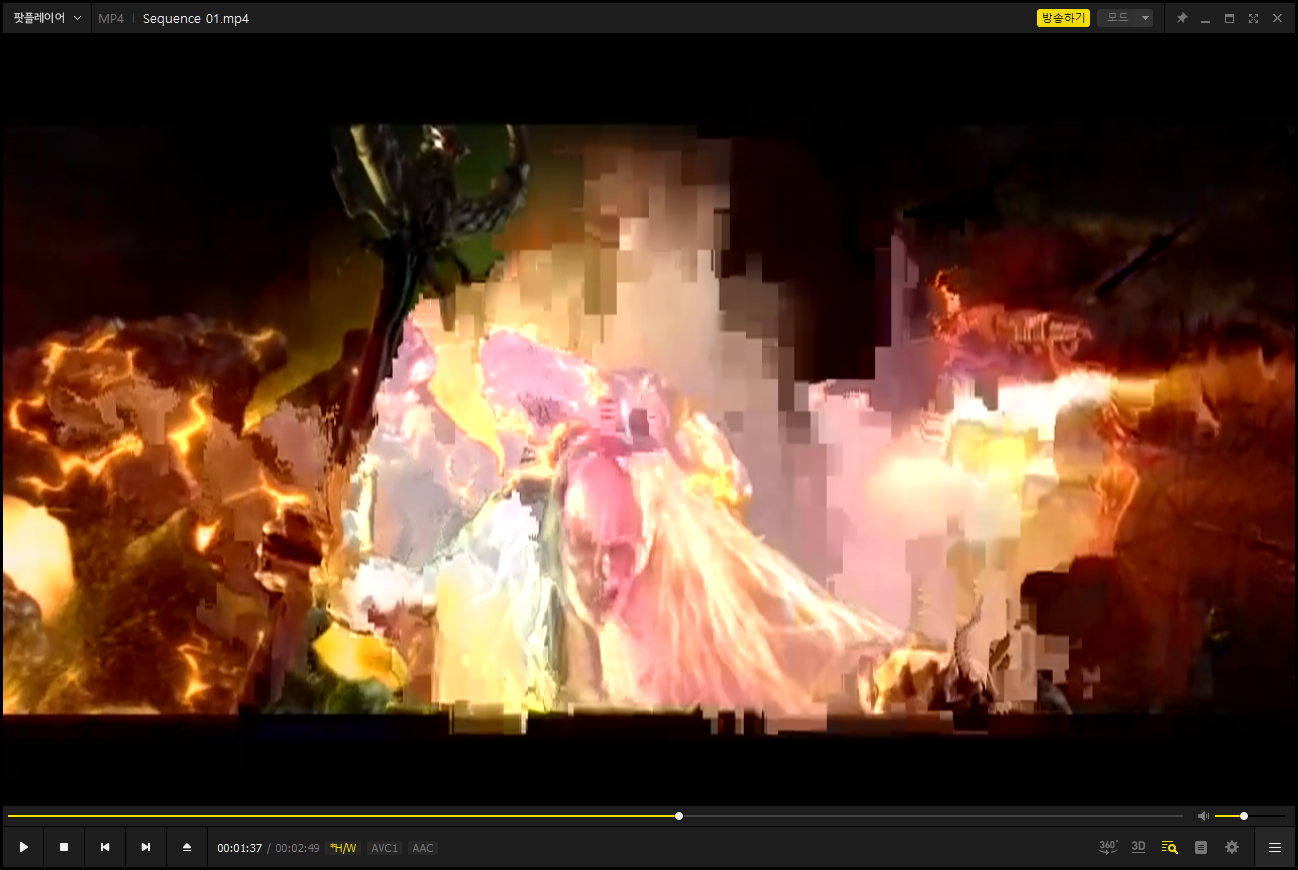
Task: Toggle 360 degree video mode
Action: pyautogui.click(x=1108, y=847)
